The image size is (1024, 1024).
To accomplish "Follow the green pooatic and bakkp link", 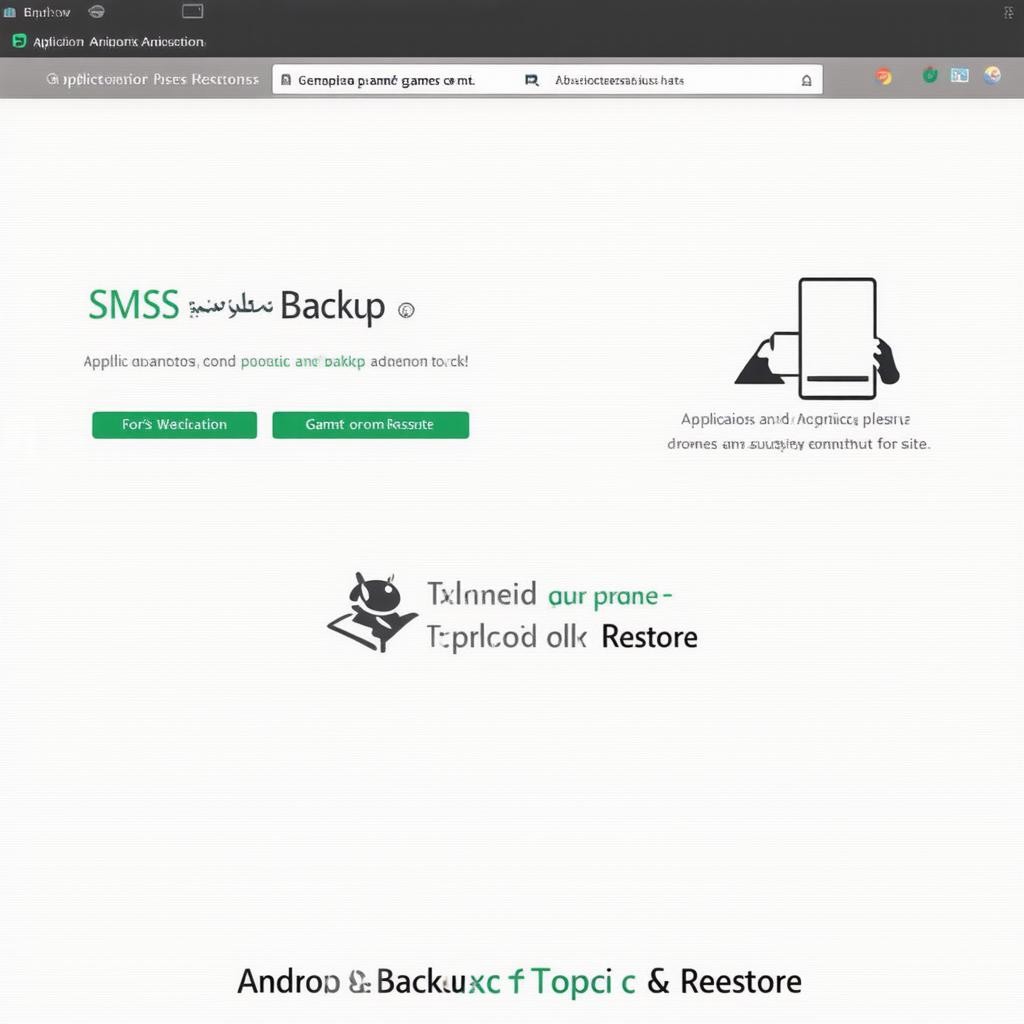I will point(302,361).
